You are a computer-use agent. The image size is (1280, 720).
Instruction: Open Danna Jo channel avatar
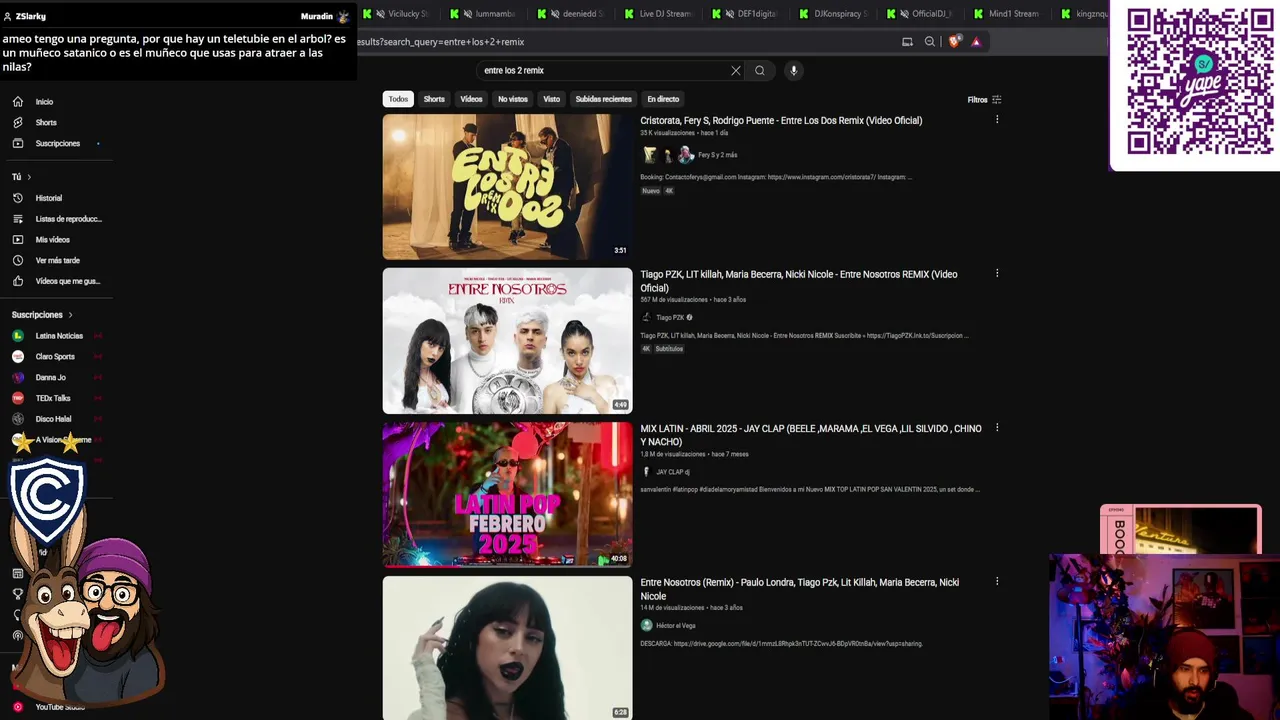coord(18,377)
